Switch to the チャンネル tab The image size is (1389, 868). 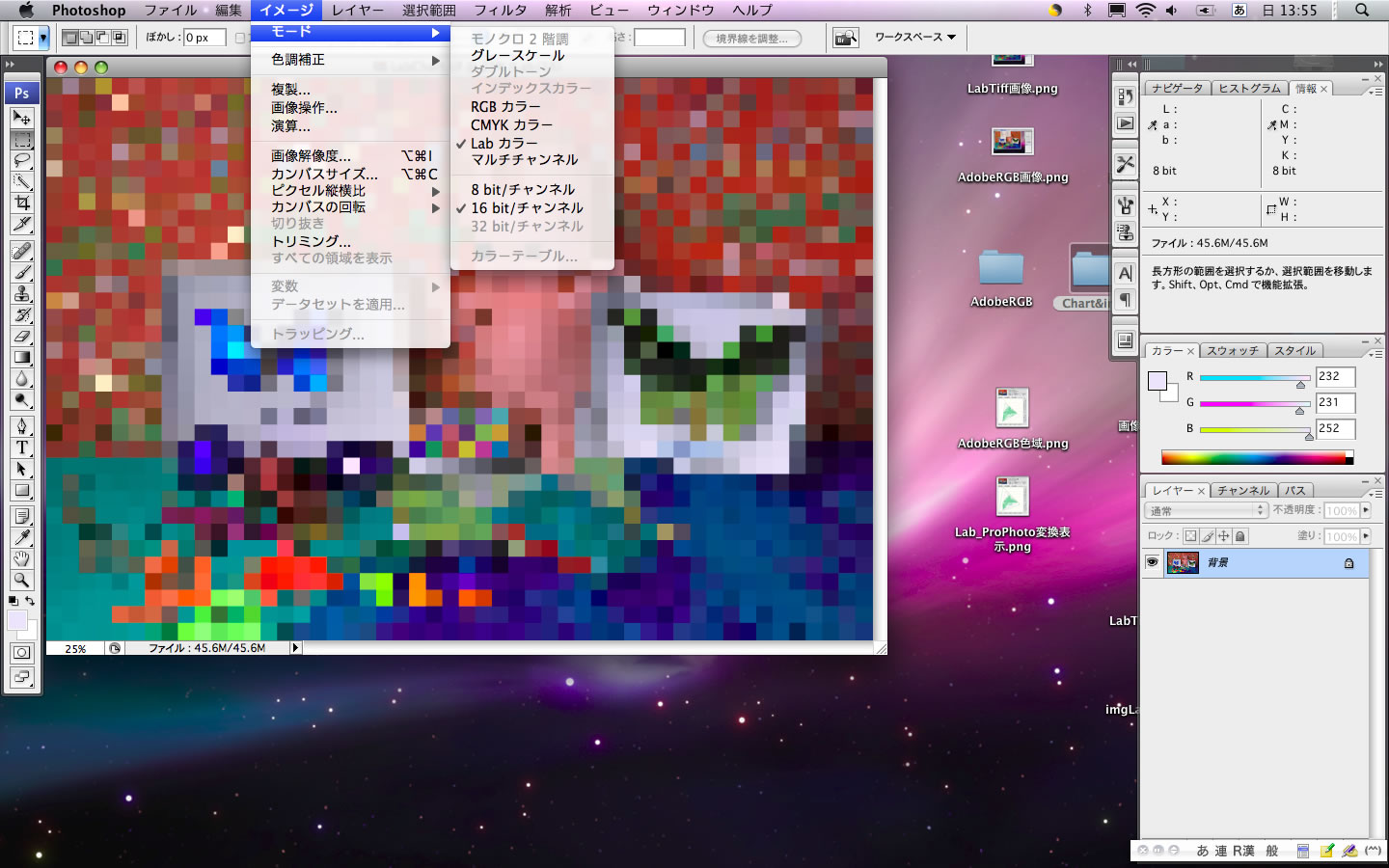pos(1242,491)
